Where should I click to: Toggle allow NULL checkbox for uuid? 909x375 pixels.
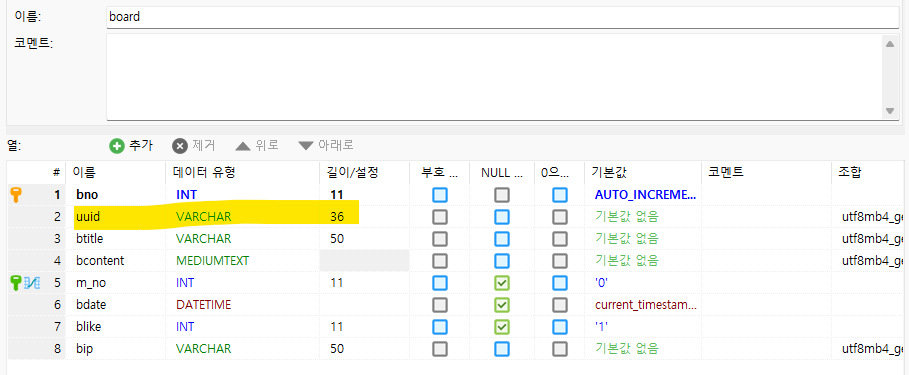[502, 217]
